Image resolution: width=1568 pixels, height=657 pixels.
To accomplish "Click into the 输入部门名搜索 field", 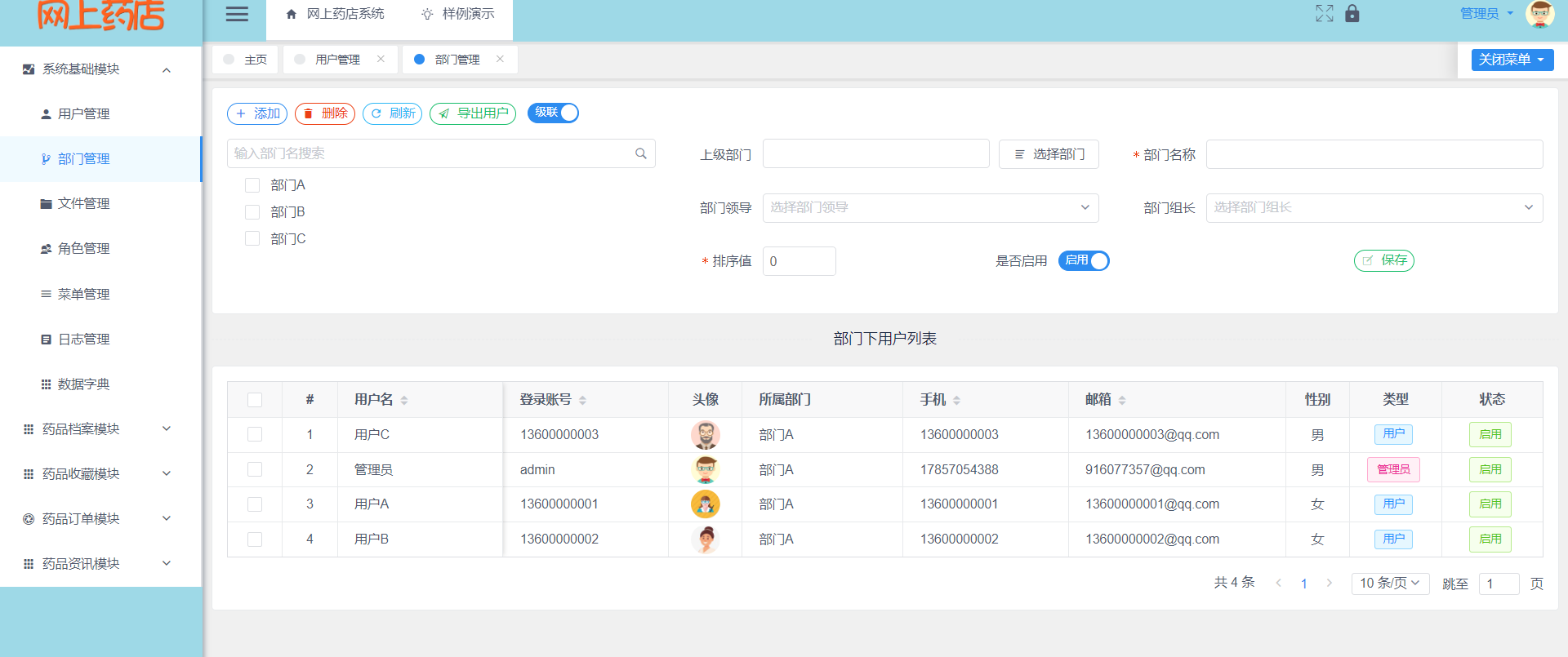I will (x=441, y=153).
